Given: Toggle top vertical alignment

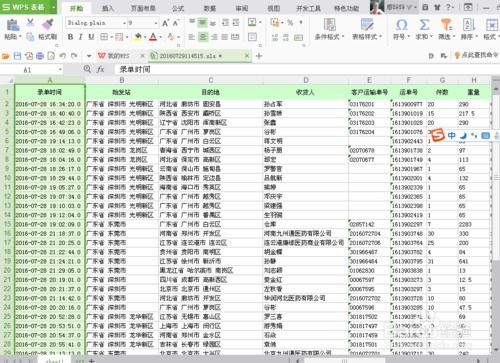Looking at the screenshot, I should point(192,22).
